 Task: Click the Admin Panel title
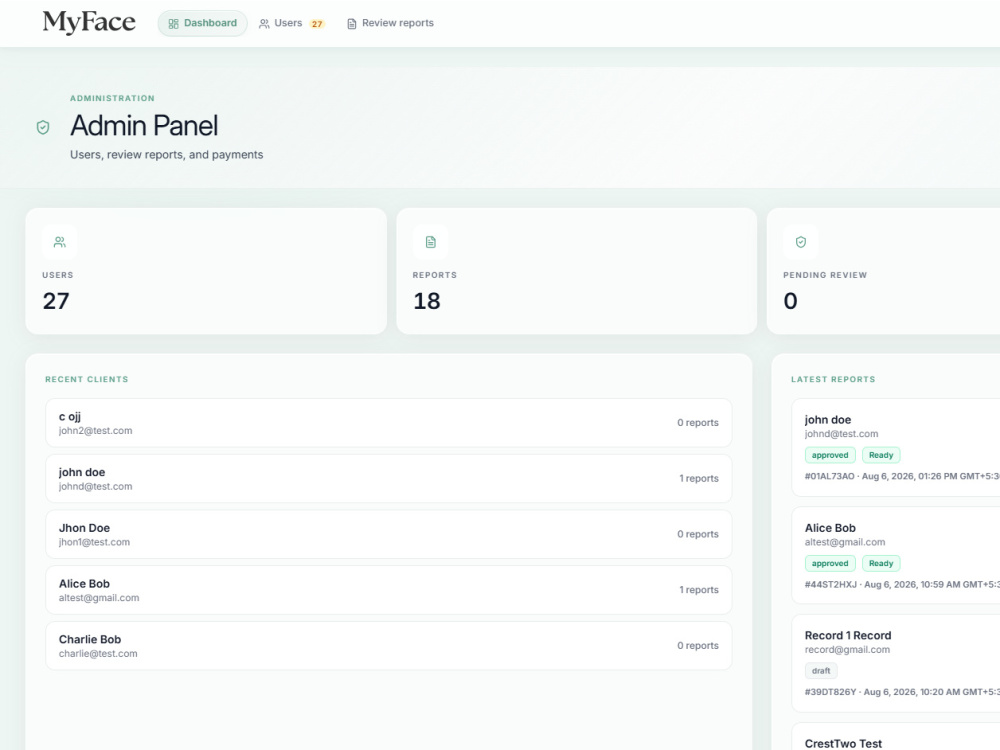144,126
